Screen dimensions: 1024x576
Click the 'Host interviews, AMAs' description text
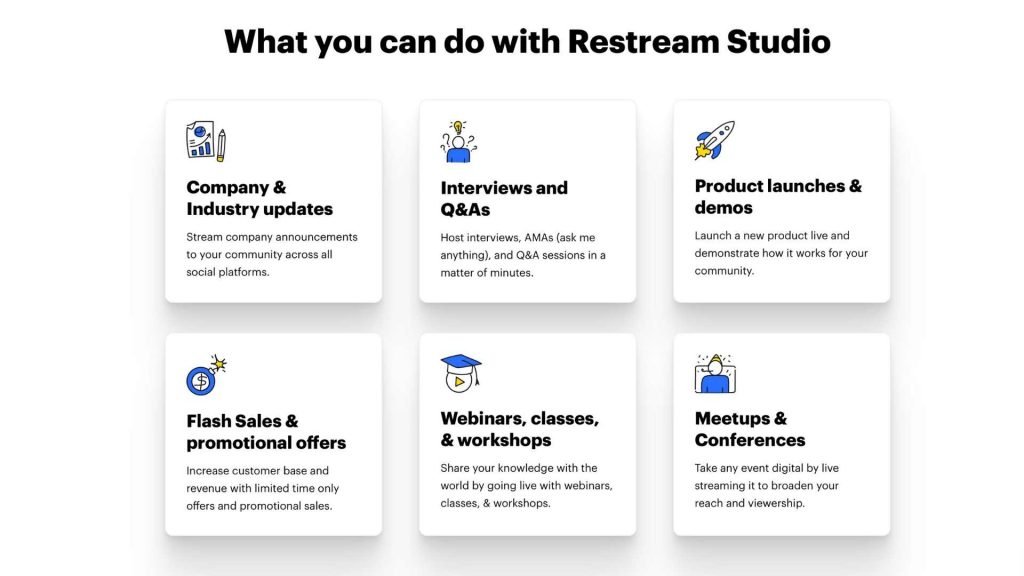(522, 255)
